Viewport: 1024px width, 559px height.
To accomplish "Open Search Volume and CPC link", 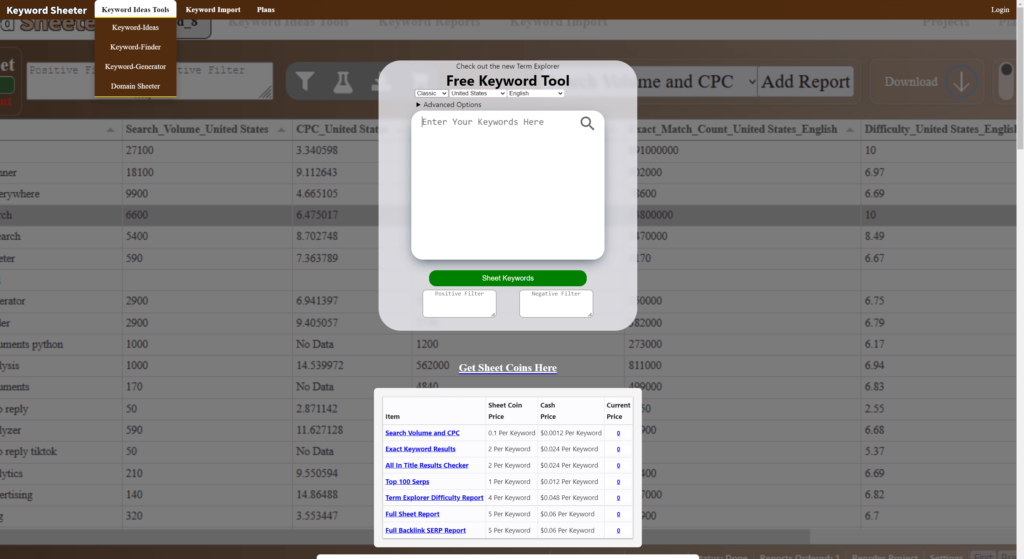I will (422, 433).
